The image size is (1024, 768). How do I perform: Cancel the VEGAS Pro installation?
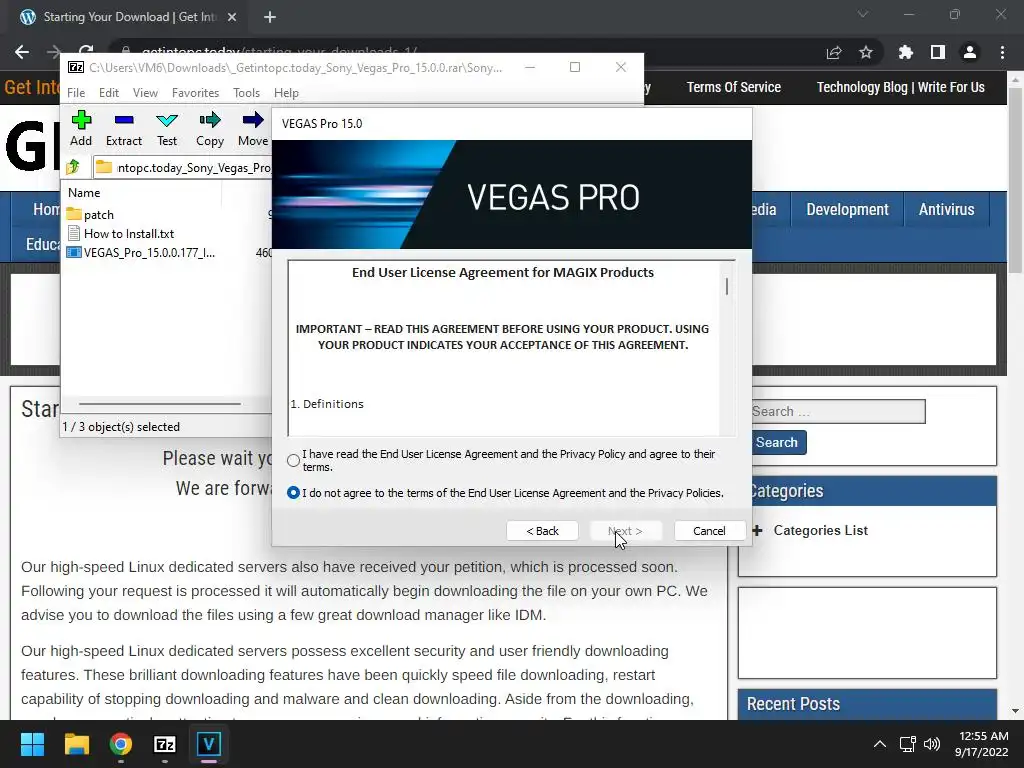coord(709,531)
